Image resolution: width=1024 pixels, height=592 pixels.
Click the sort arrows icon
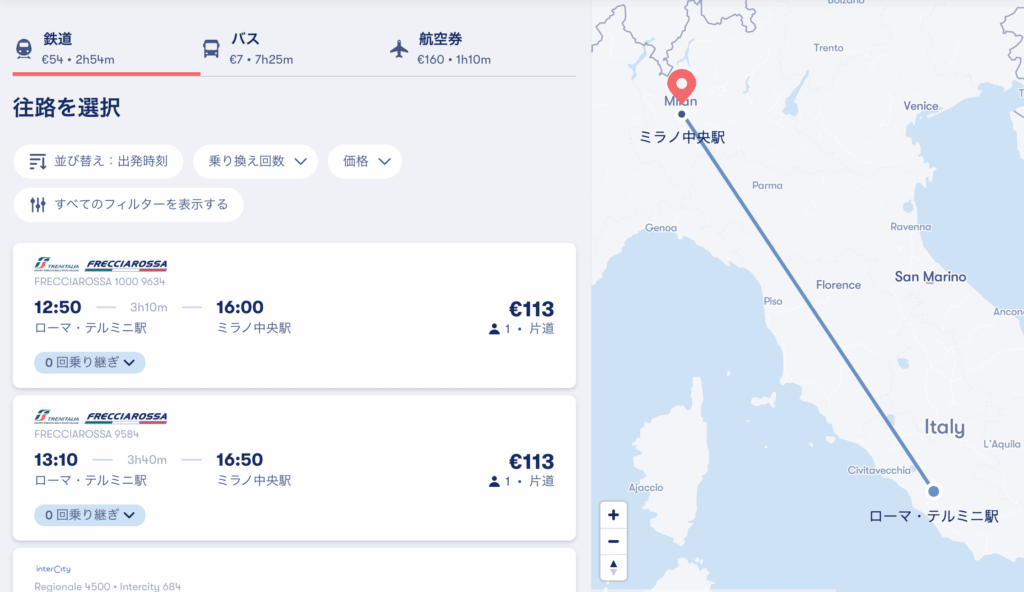tap(38, 161)
